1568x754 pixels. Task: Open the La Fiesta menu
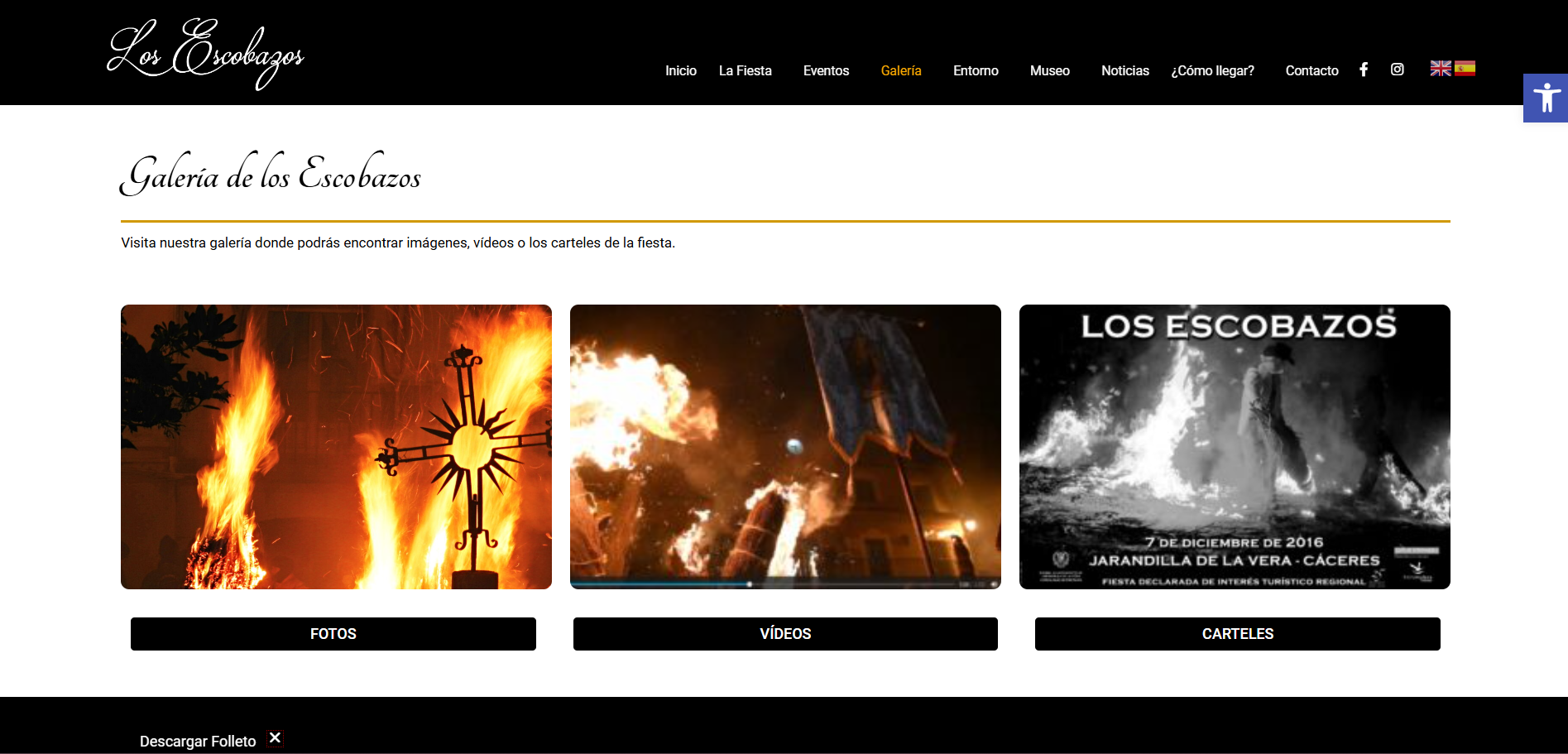point(745,71)
